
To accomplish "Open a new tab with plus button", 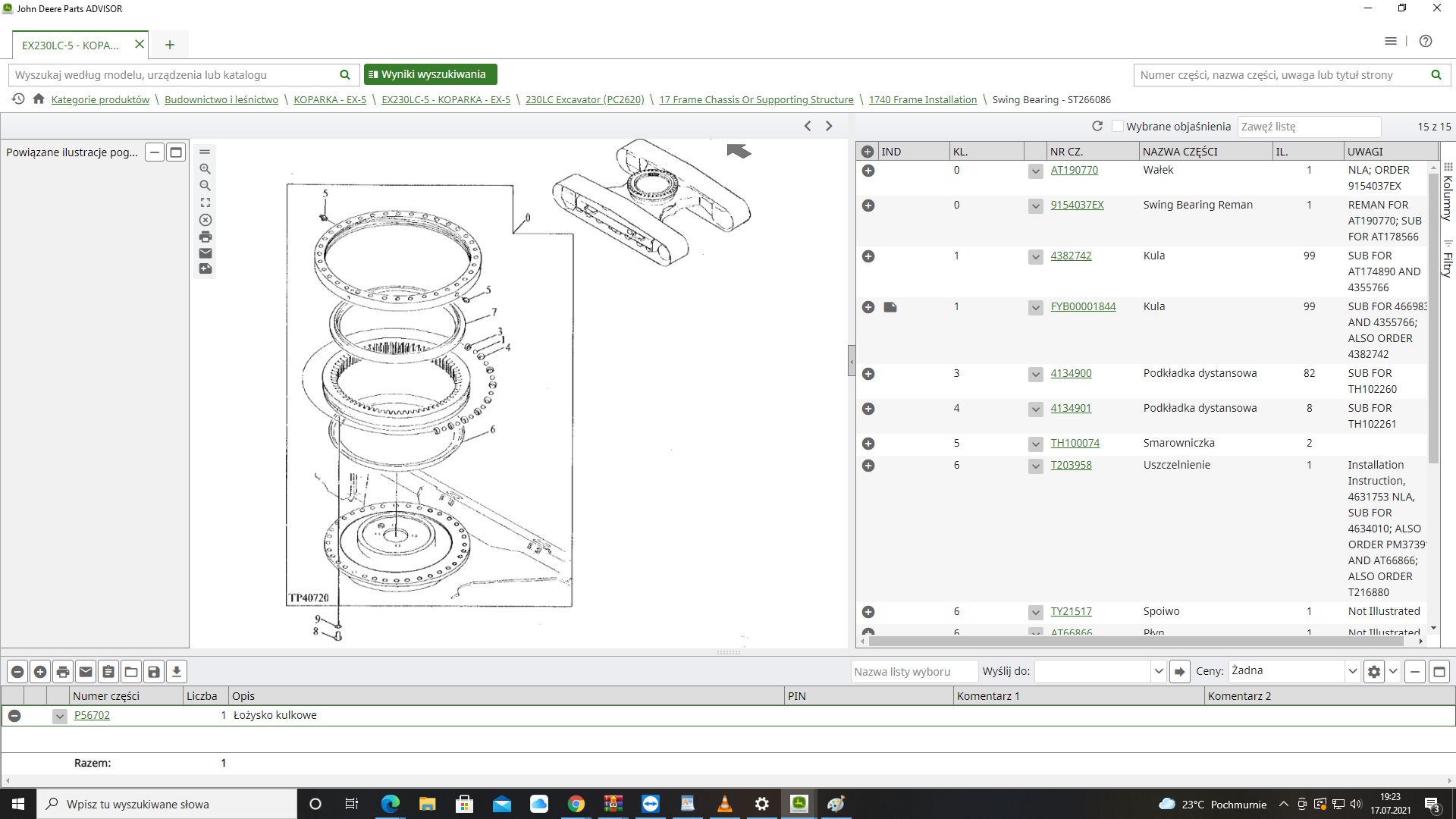I will pyautogui.click(x=170, y=45).
